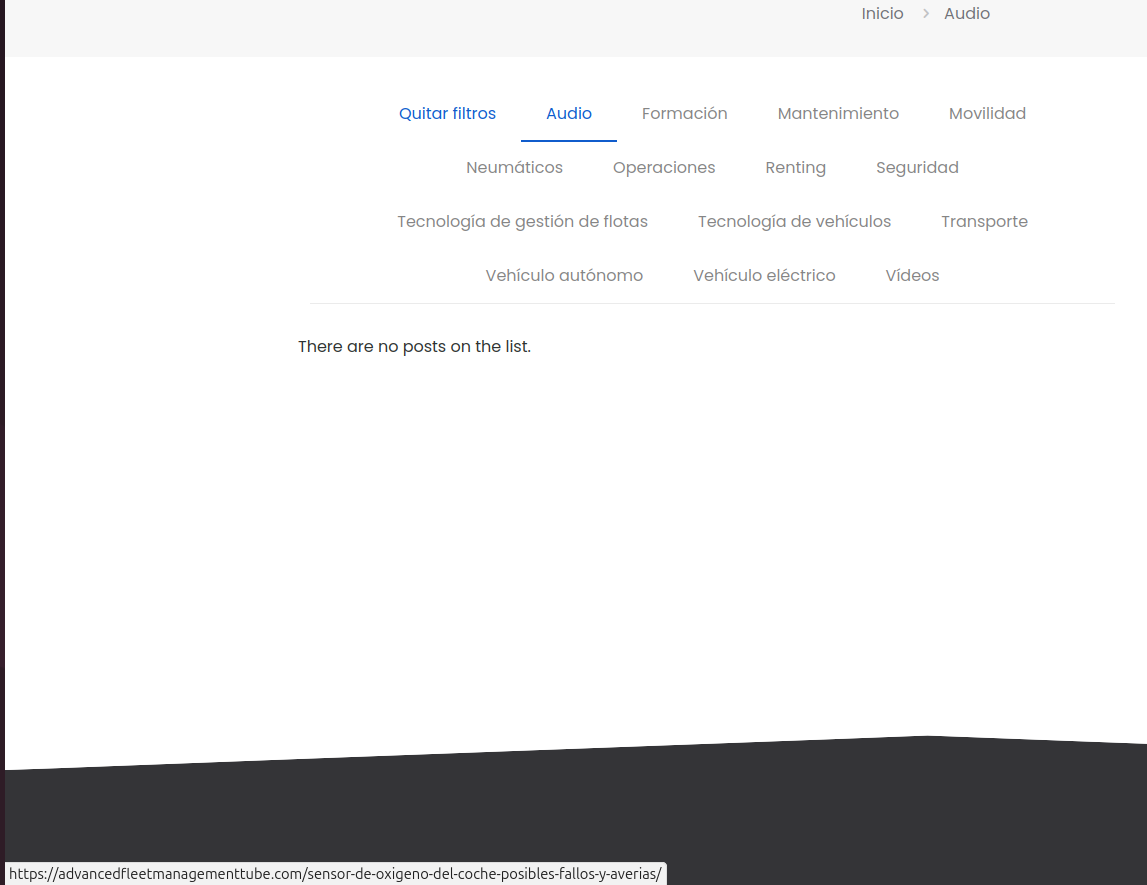The height and width of the screenshot is (885, 1147).
Task: Click the Audio breadcrumb text
Action: click(966, 14)
